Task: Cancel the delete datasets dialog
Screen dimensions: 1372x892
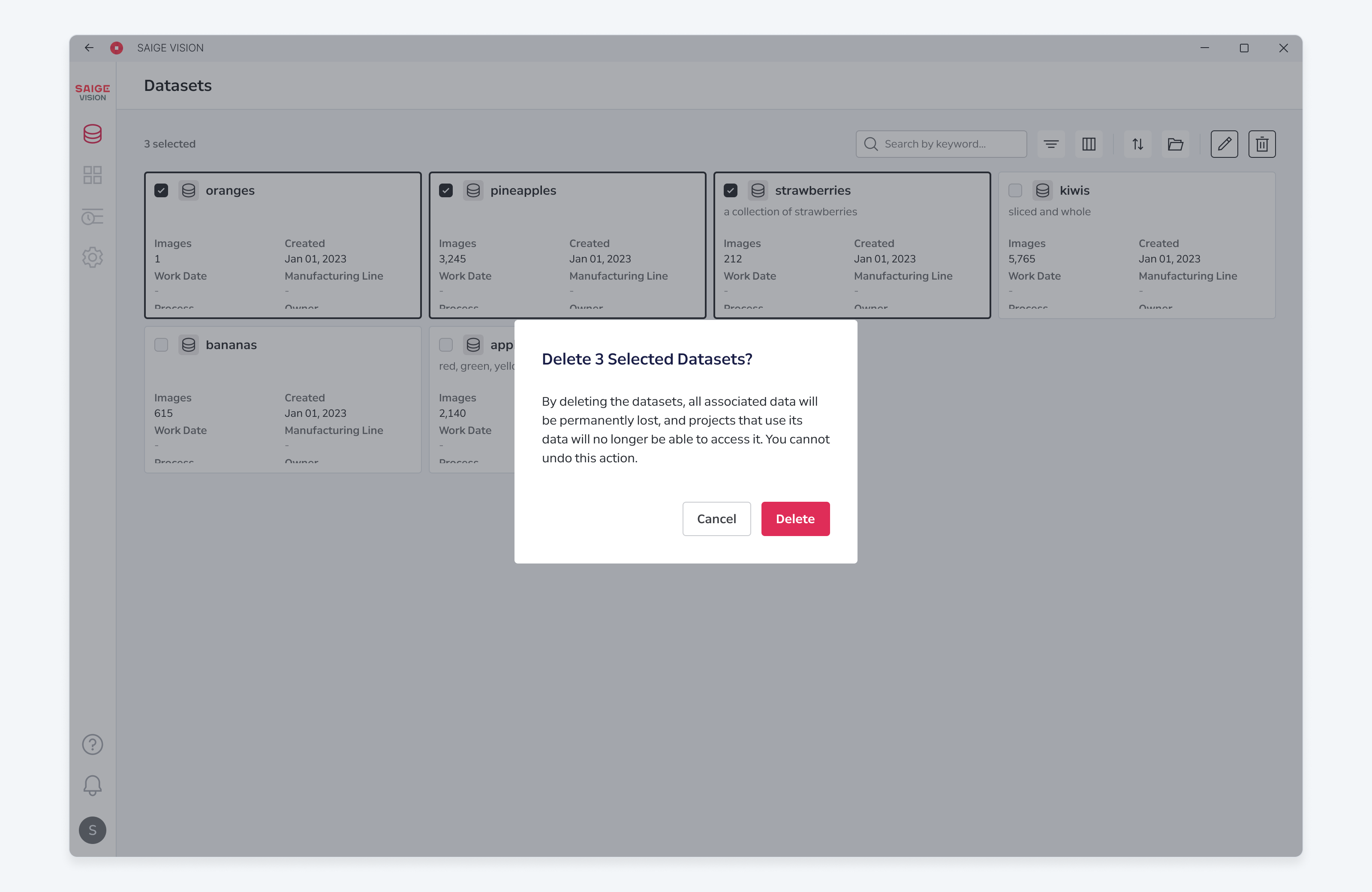Action: 716,519
